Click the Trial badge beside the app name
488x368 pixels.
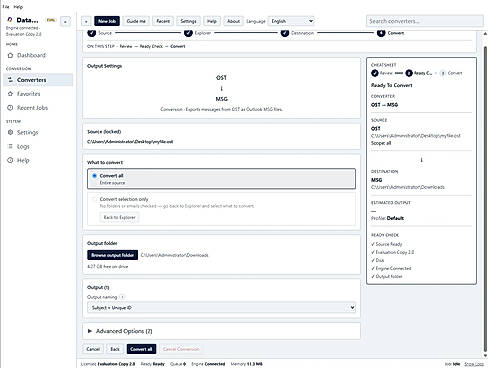click(51, 20)
